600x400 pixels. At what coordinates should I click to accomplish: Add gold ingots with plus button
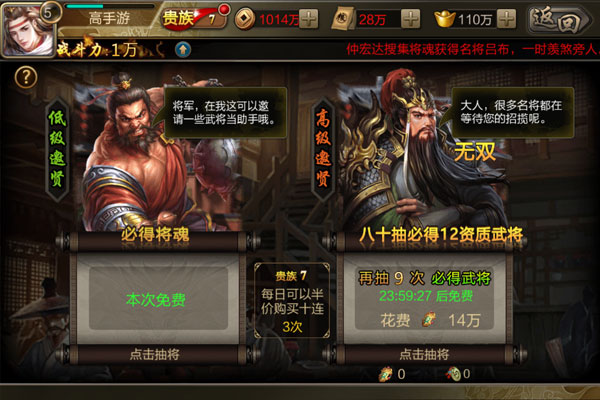506,19
